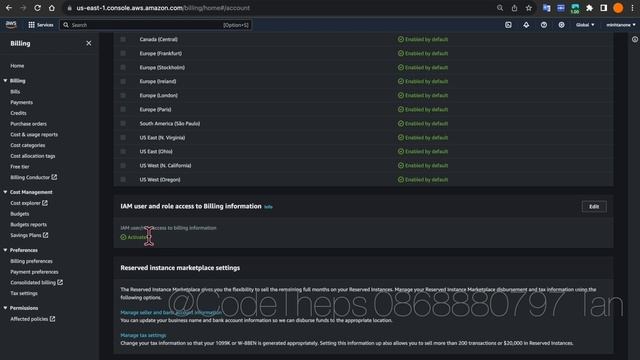Screen dimensions: 640x360
Task: Select the US West (Oregon) checkbox
Action: [x=123, y=180]
